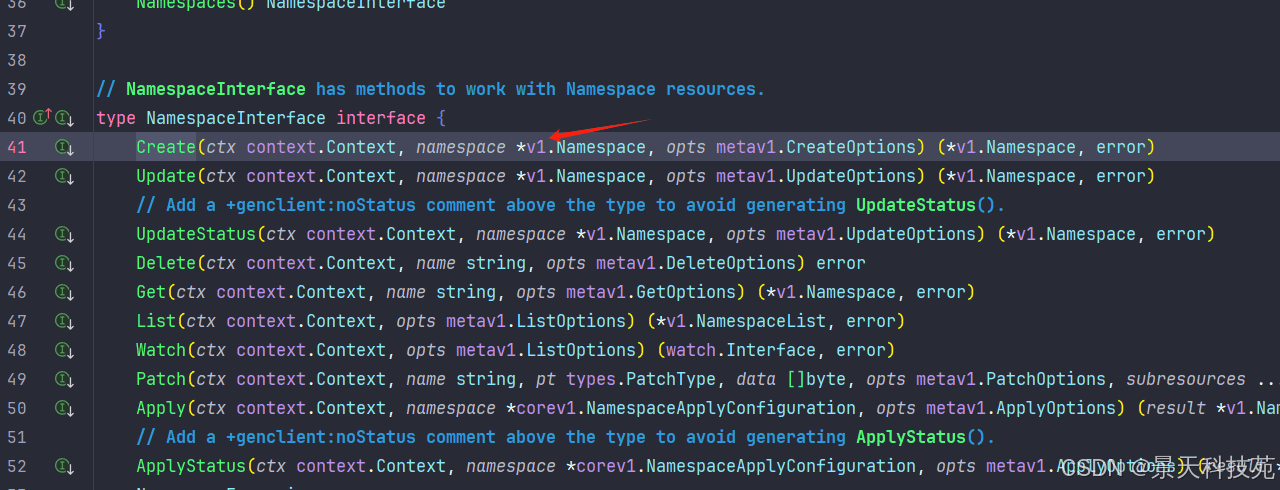Open implementations icon beside line 48 Watch
The image size is (1280, 490).
[x=65, y=350]
